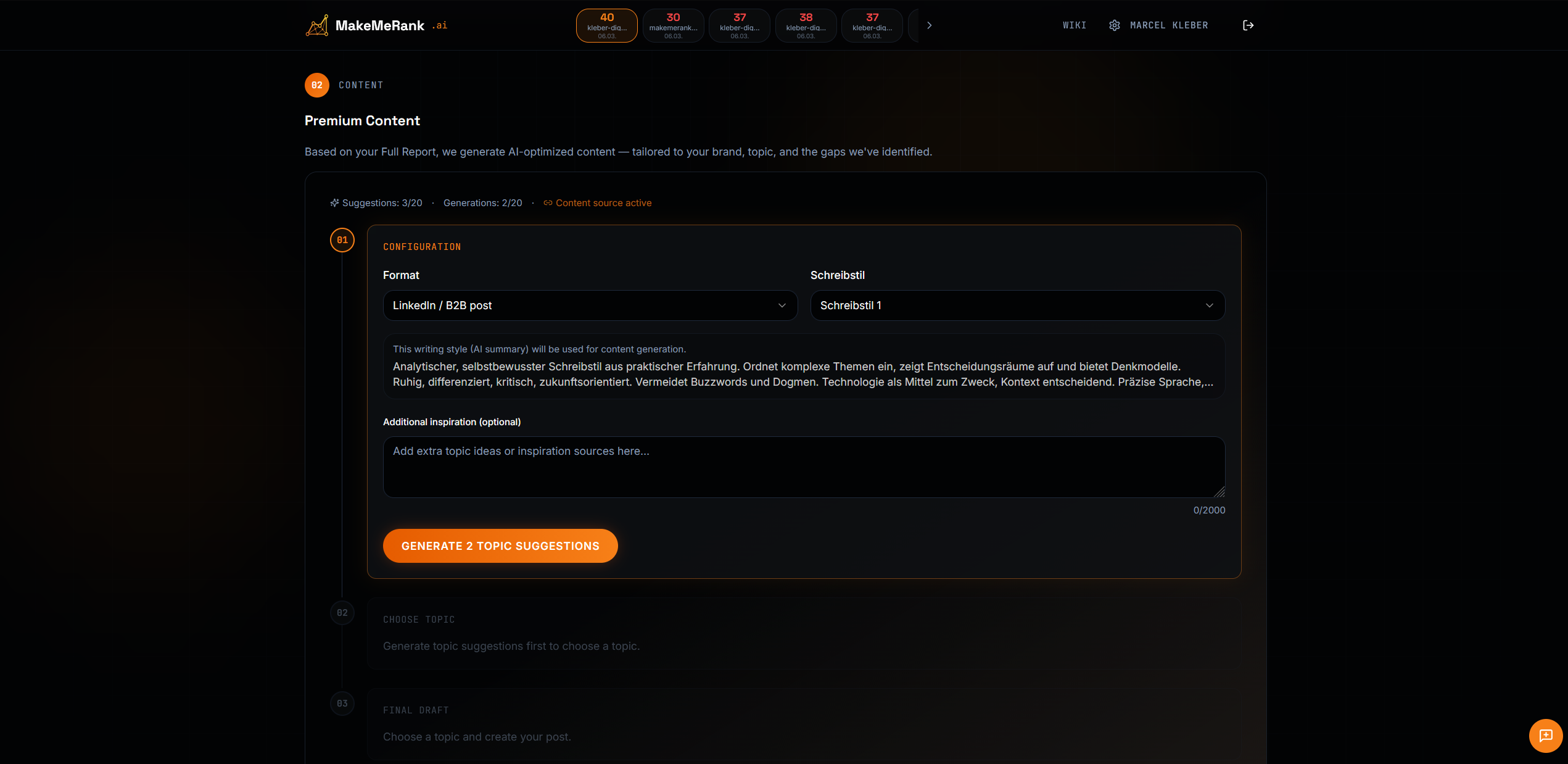Open the Format dropdown LinkedIn / B2B post
This screenshot has width=1568, height=764.
tap(590, 305)
